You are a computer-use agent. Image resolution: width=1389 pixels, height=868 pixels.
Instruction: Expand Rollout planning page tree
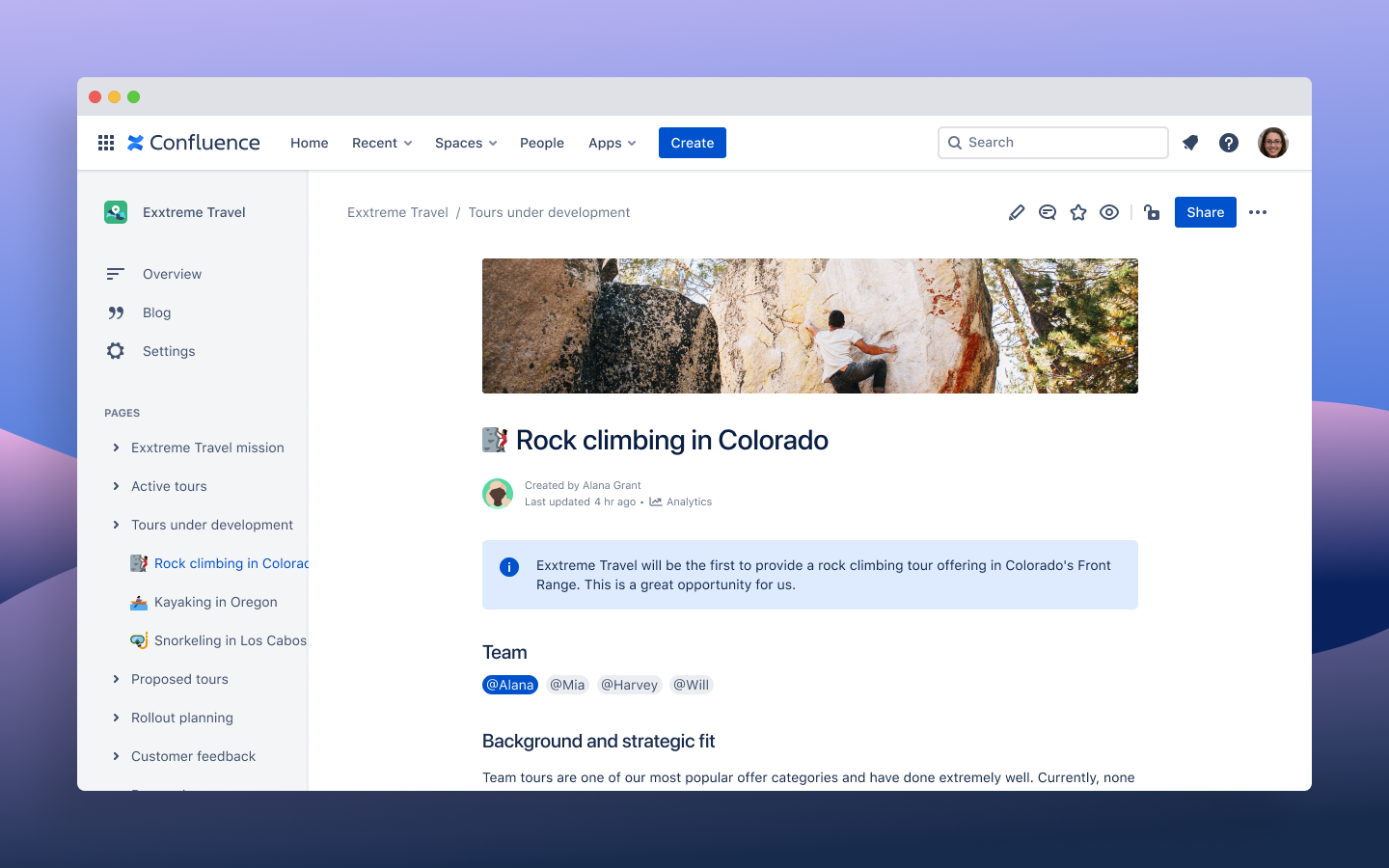tap(116, 718)
